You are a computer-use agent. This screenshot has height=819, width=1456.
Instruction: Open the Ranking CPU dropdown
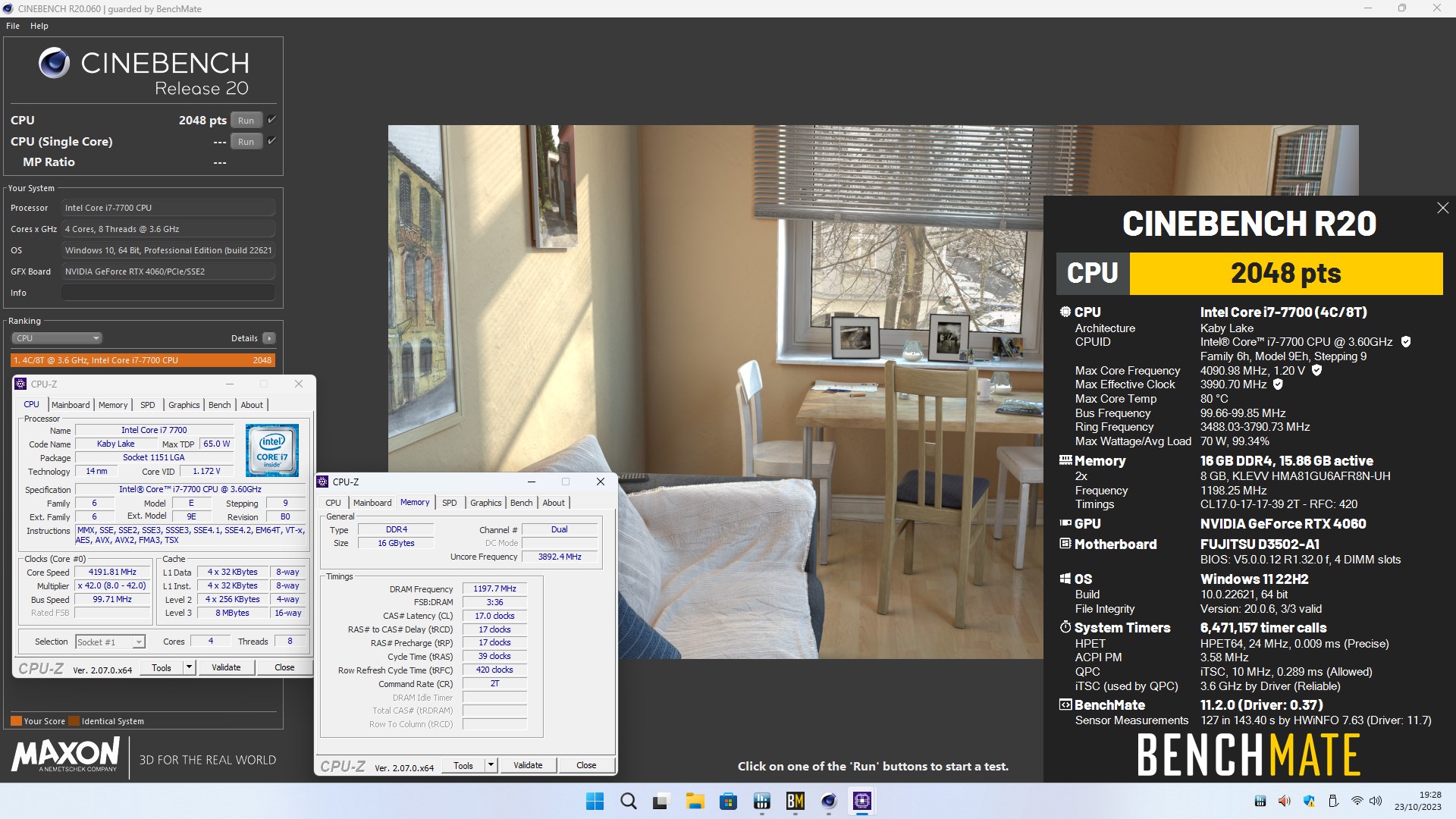click(x=57, y=338)
